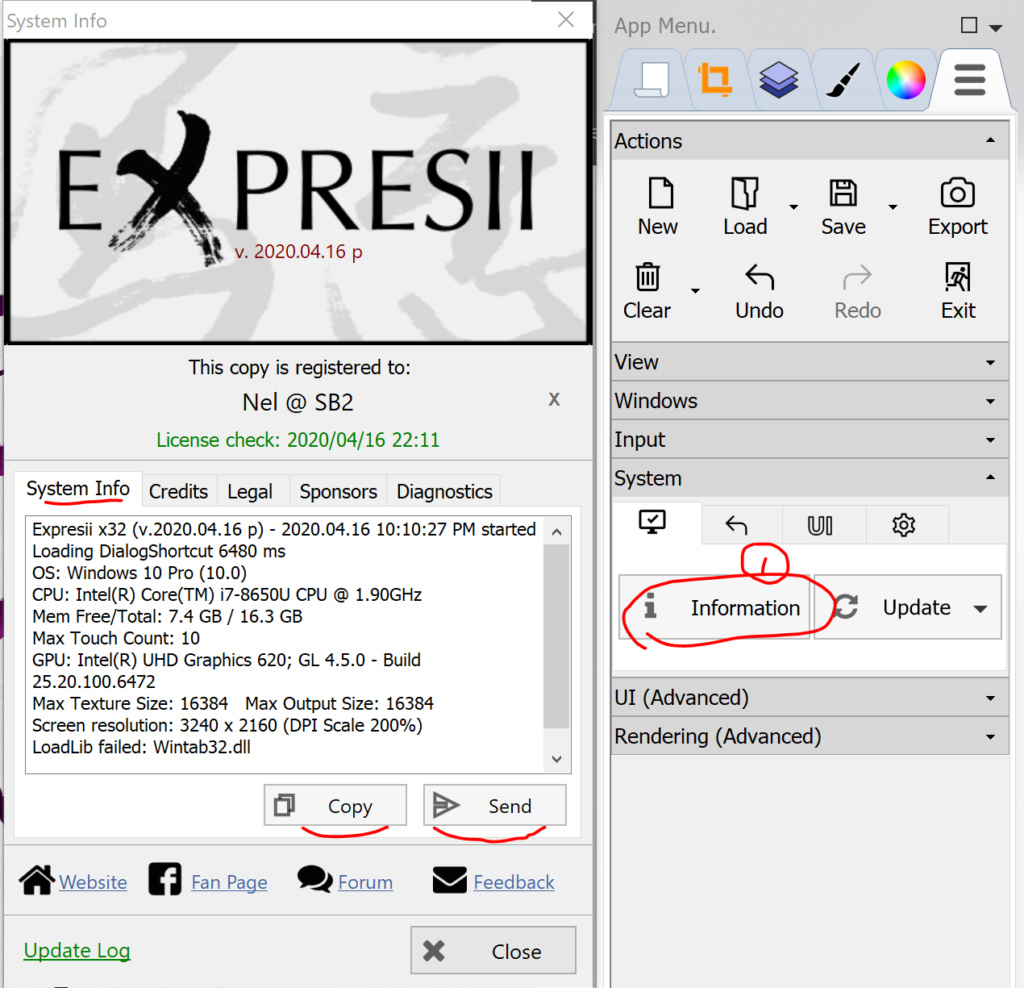This screenshot has height=988, width=1024.
Task: Open the brush tab in App Menu
Action: [x=842, y=80]
